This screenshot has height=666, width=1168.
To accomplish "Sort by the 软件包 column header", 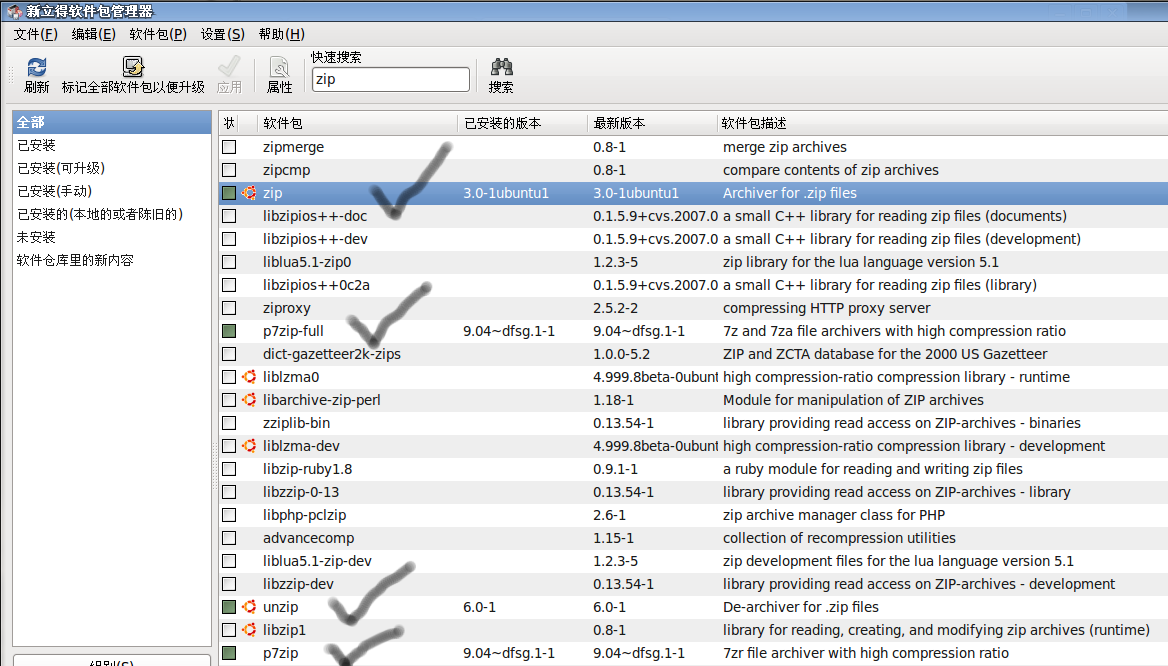I will [x=357, y=123].
